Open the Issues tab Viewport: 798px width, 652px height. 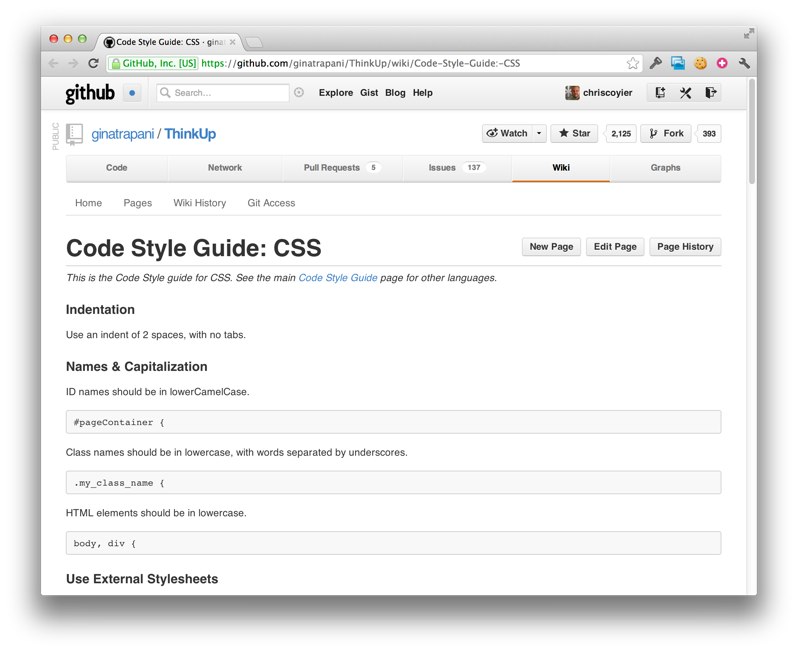point(457,168)
